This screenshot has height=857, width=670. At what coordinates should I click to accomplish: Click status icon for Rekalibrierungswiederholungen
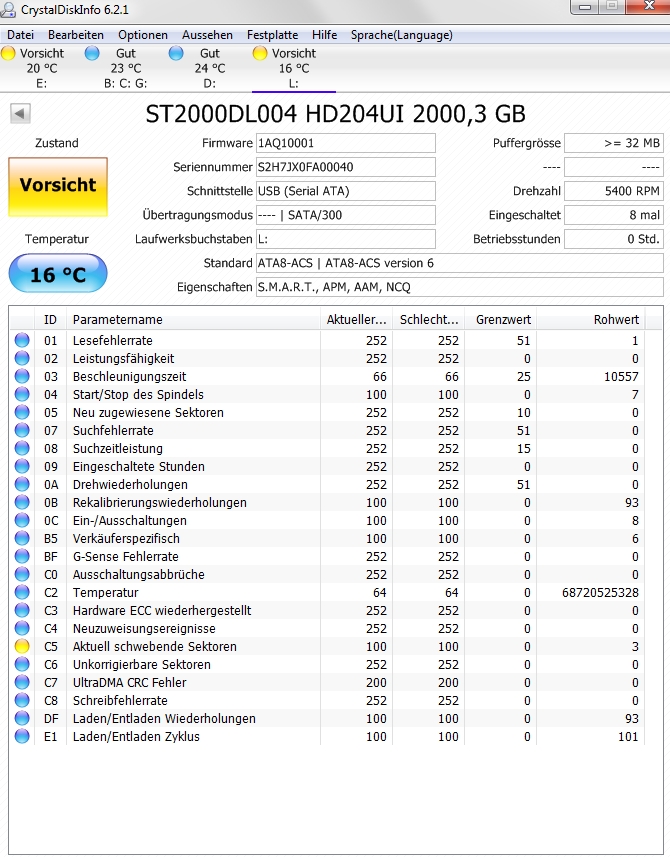[22, 503]
